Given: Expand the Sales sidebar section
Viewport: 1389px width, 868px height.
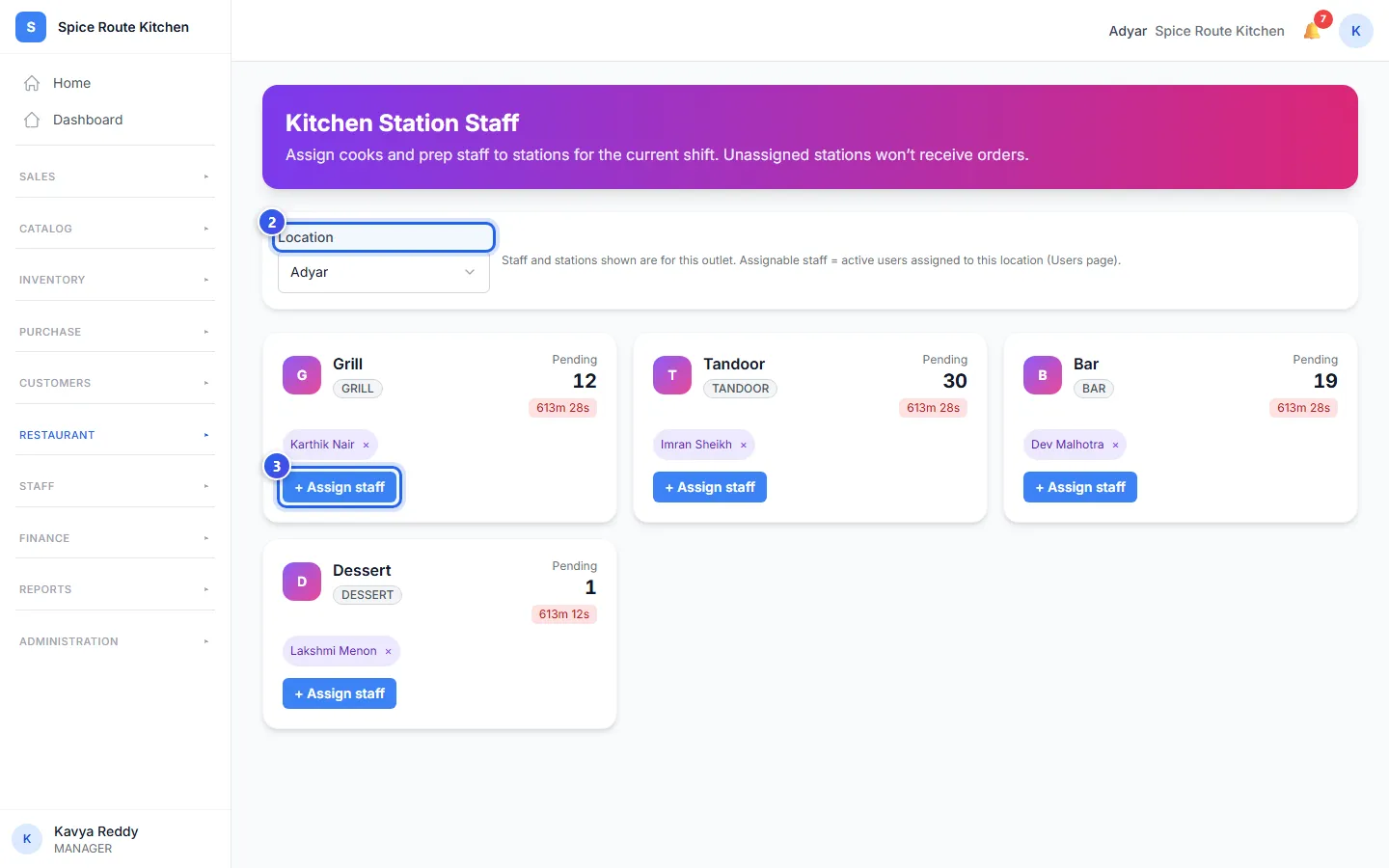Looking at the screenshot, I should [x=115, y=176].
